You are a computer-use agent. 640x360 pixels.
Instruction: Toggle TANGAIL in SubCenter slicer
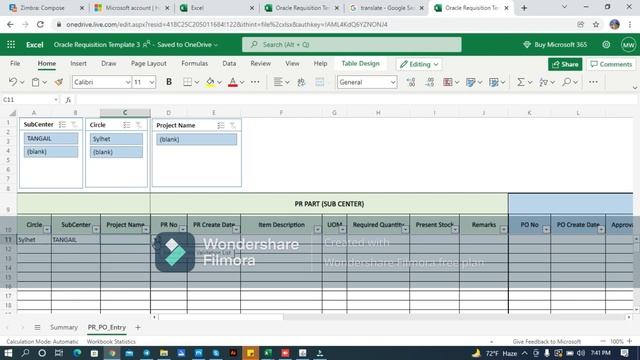tap(51, 138)
